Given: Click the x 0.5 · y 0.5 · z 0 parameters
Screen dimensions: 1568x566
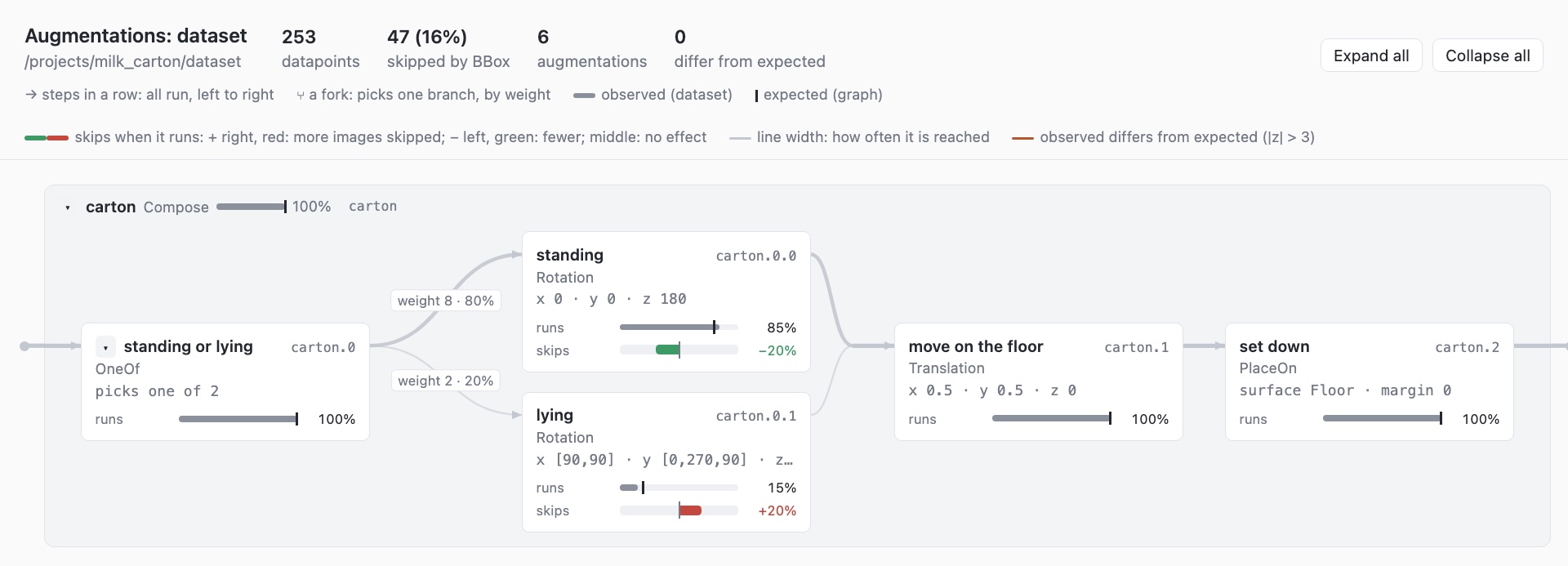Looking at the screenshot, I should click(x=992, y=390).
